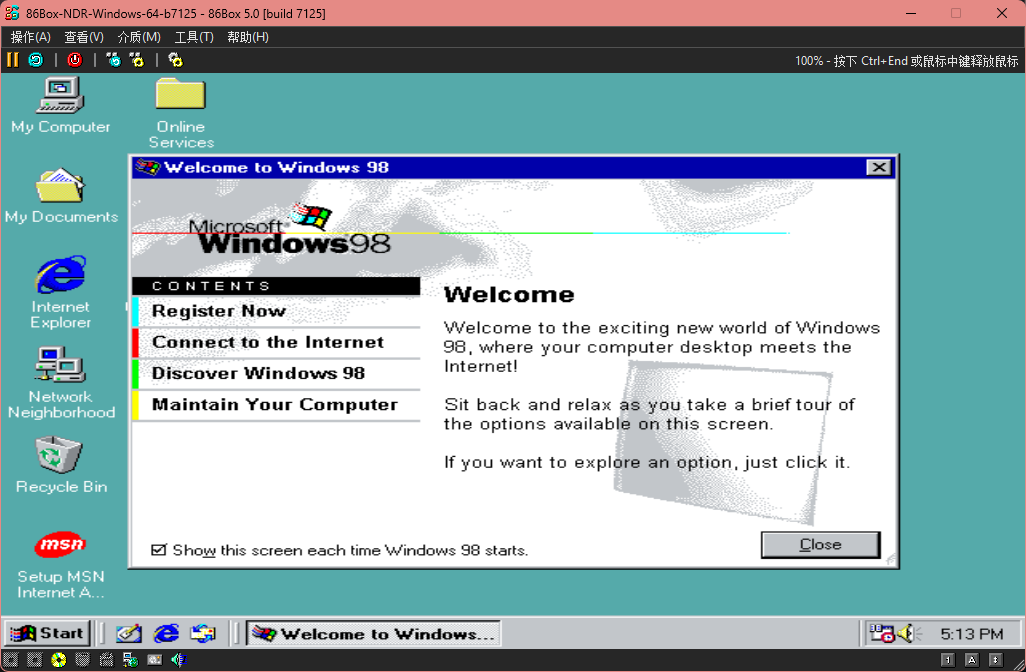Click the Num Lock '1' indicator
This screenshot has height=672, width=1026.
click(948, 660)
